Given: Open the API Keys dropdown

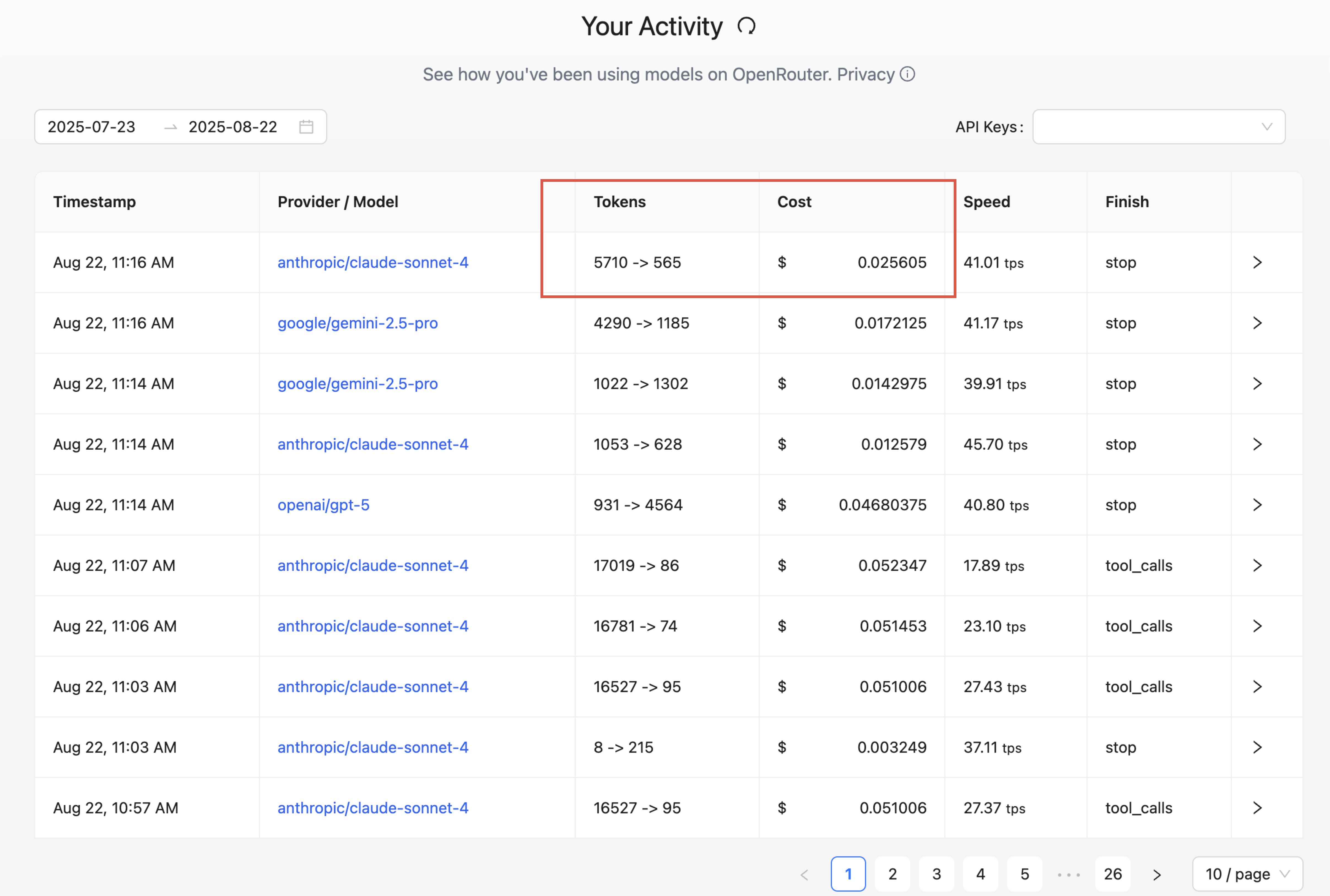Looking at the screenshot, I should click(1159, 127).
